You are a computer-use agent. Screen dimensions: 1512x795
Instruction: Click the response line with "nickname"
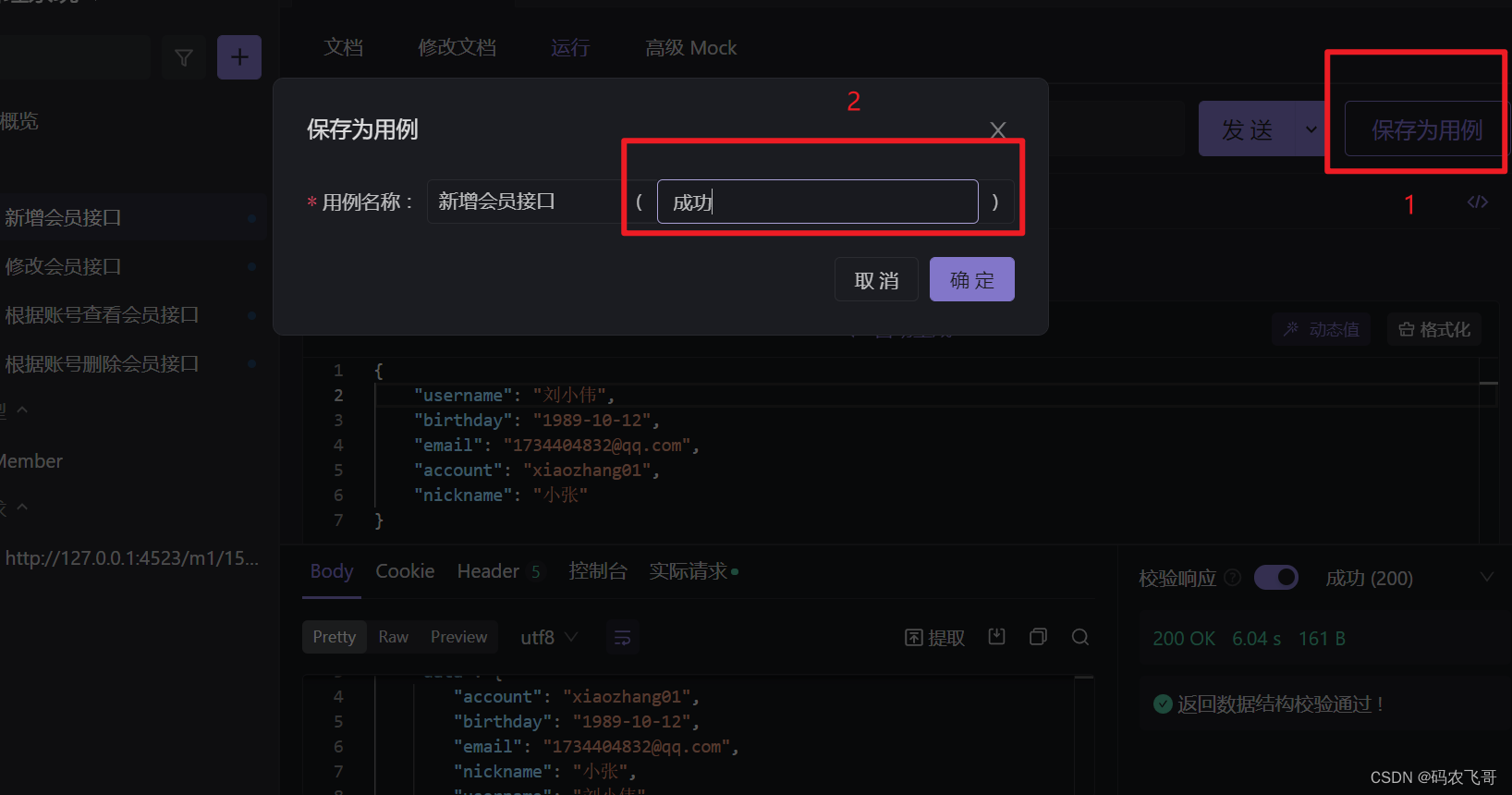pos(545,772)
